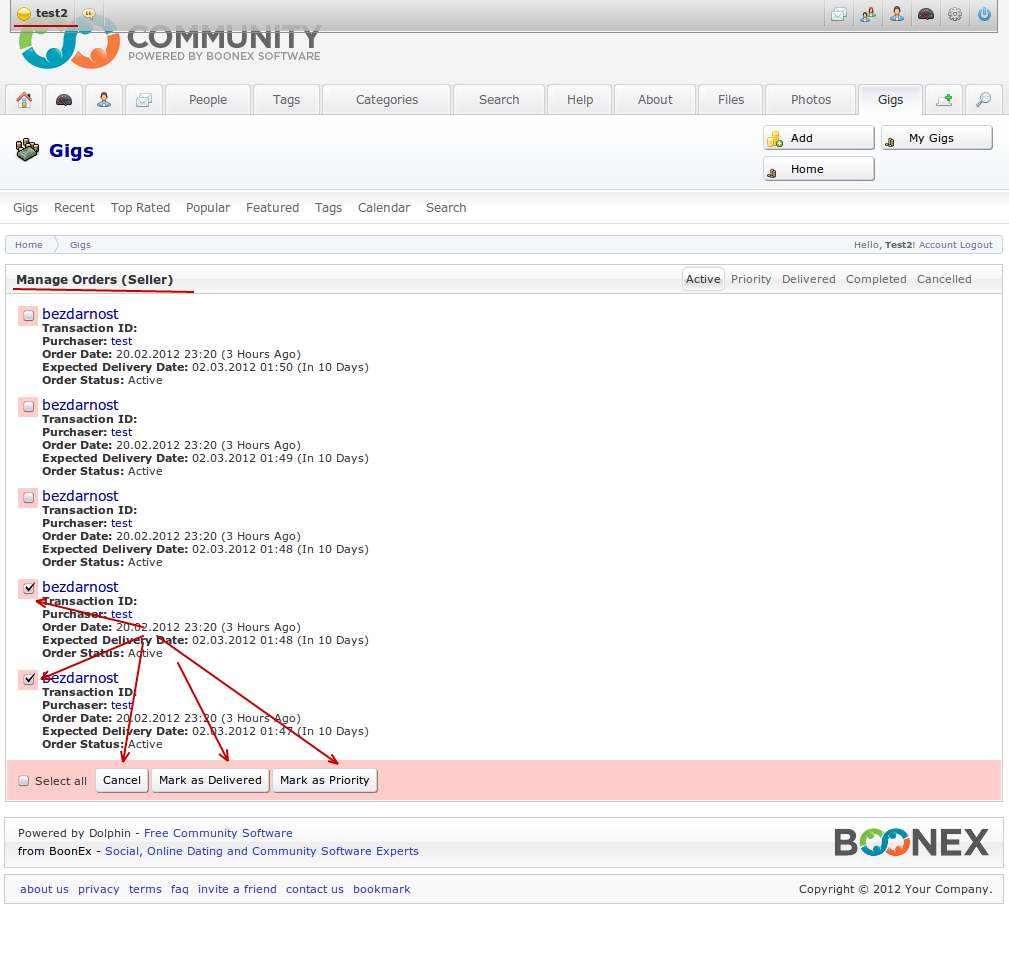Click purchaser test in 01:49 order

[122, 432]
